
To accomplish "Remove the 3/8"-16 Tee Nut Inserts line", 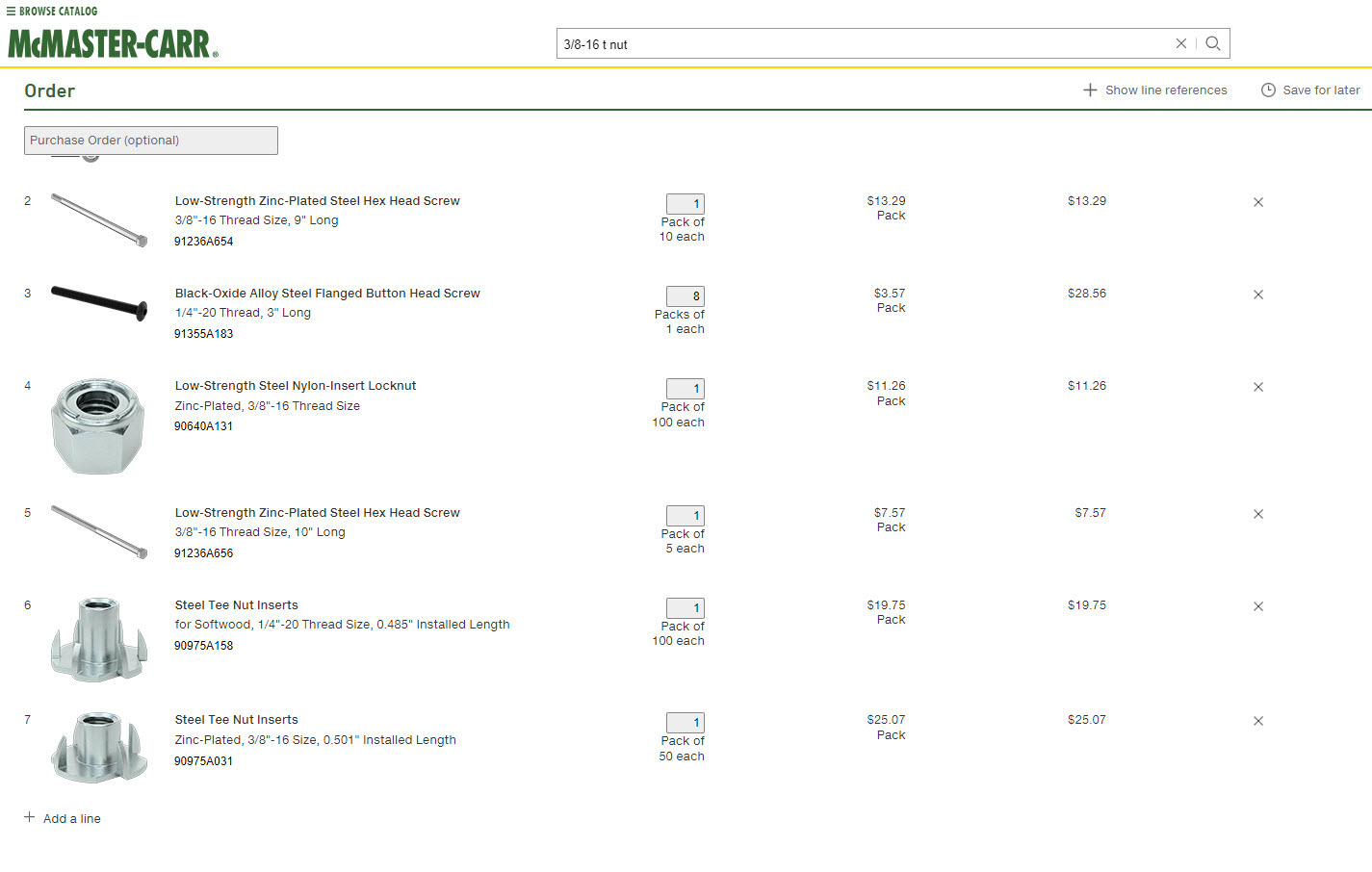I will [x=1257, y=721].
